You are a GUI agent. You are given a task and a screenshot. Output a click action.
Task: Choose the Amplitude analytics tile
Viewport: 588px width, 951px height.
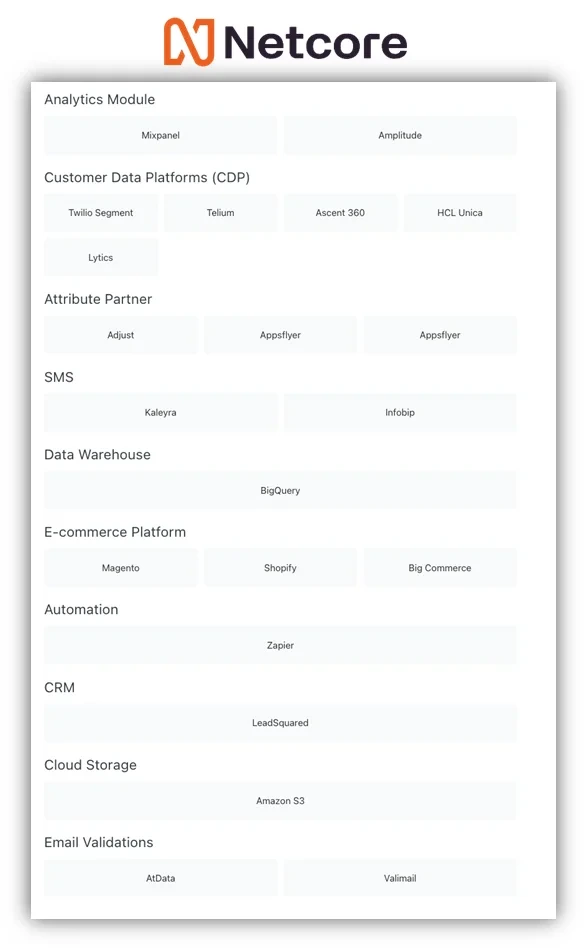(400, 135)
